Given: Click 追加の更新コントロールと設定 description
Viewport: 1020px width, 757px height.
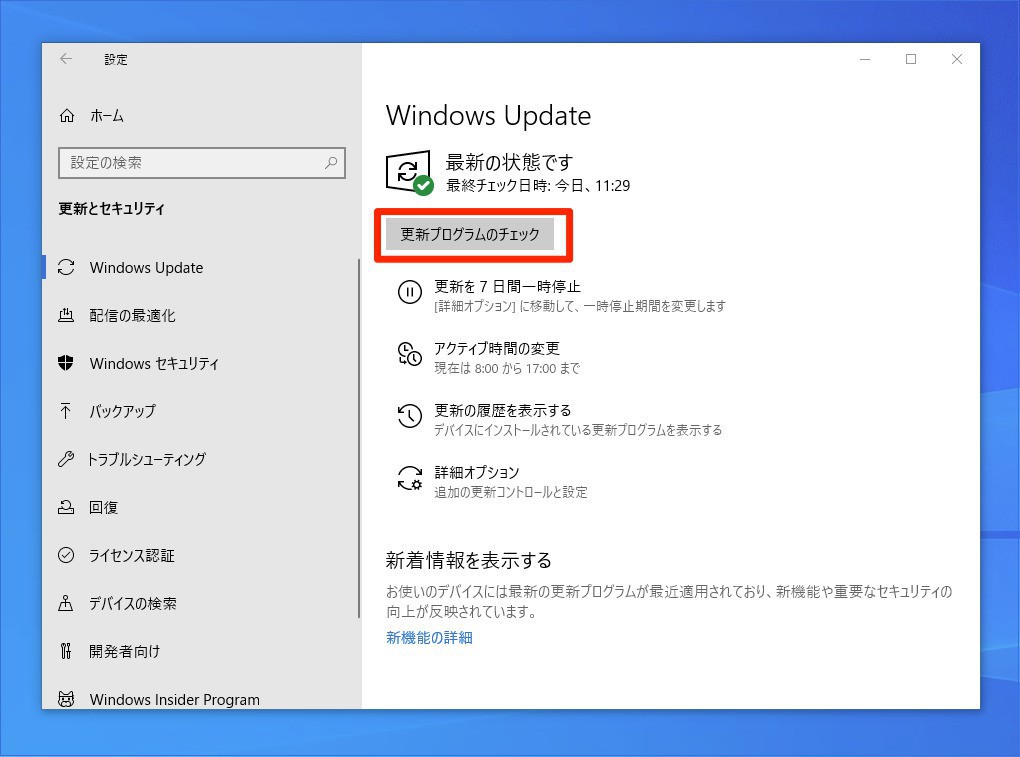Looking at the screenshot, I should tap(511, 492).
